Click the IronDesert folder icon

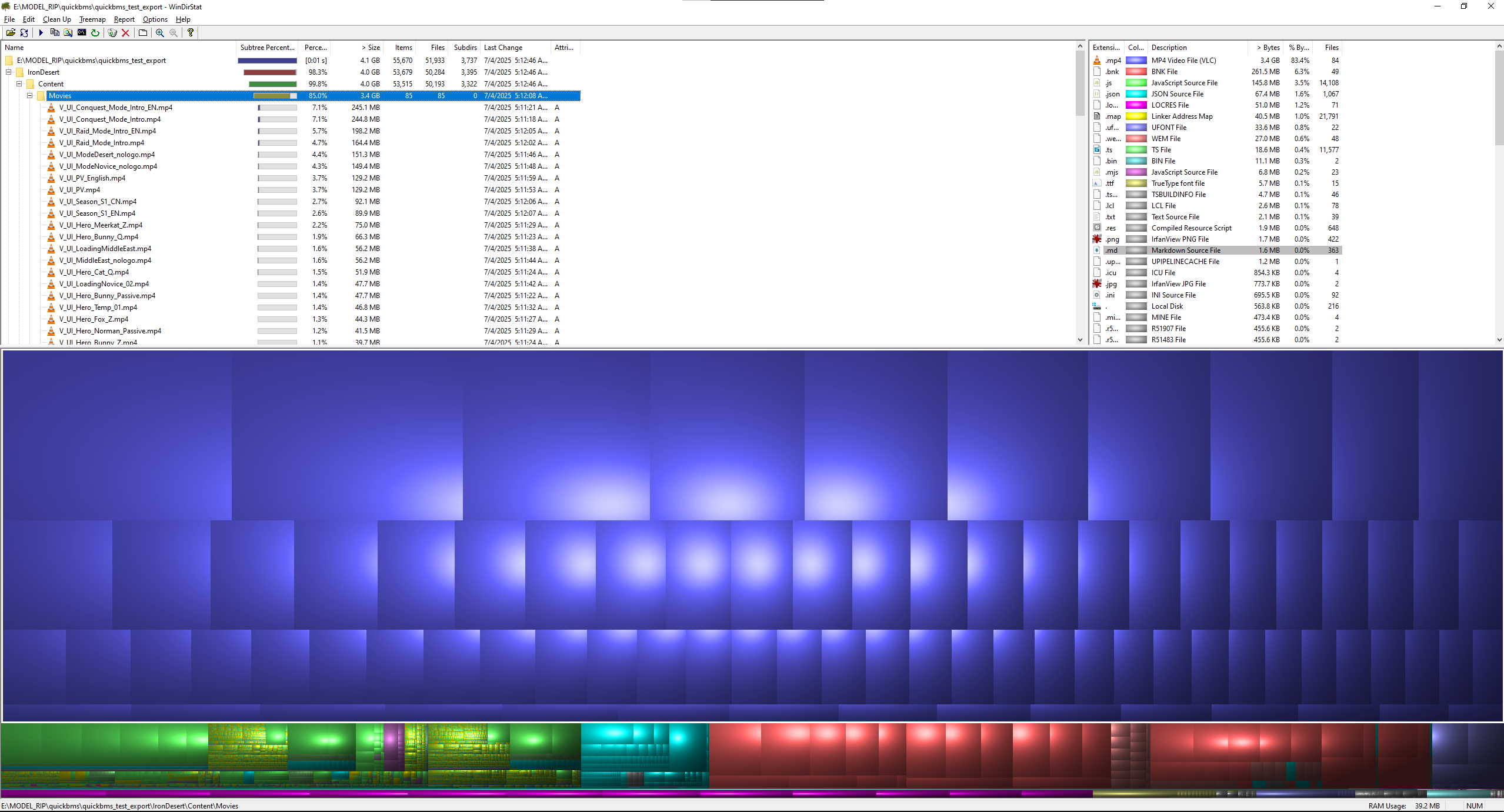tap(20, 72)
